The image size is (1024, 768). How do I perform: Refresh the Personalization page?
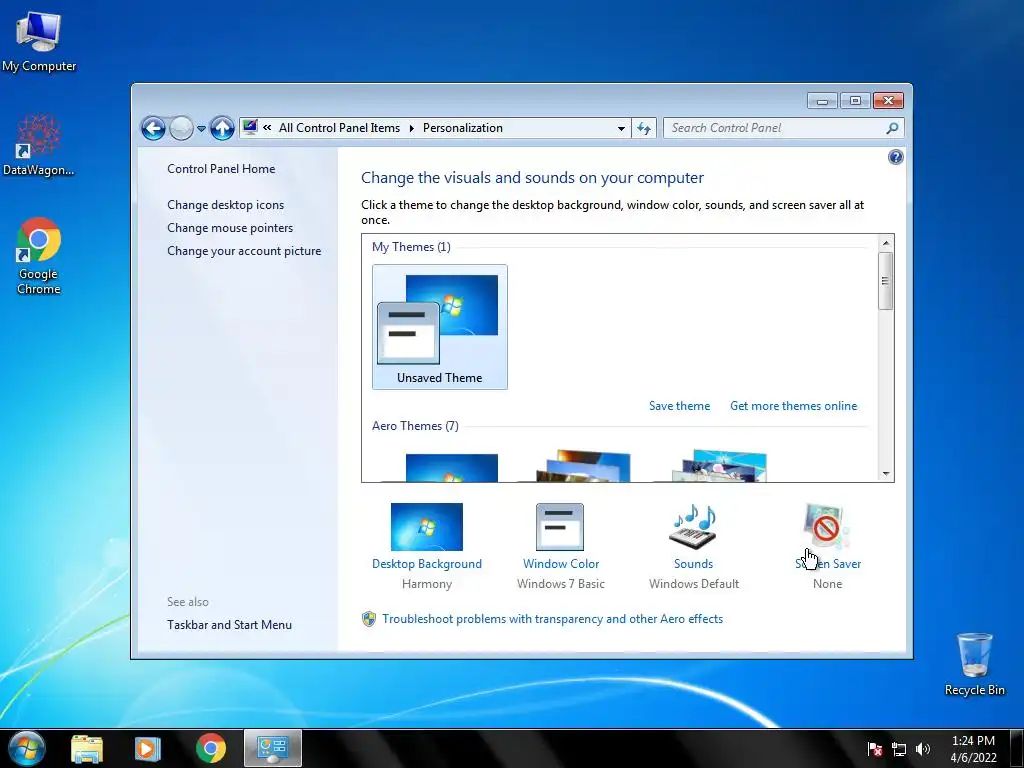tap(644, 128)
